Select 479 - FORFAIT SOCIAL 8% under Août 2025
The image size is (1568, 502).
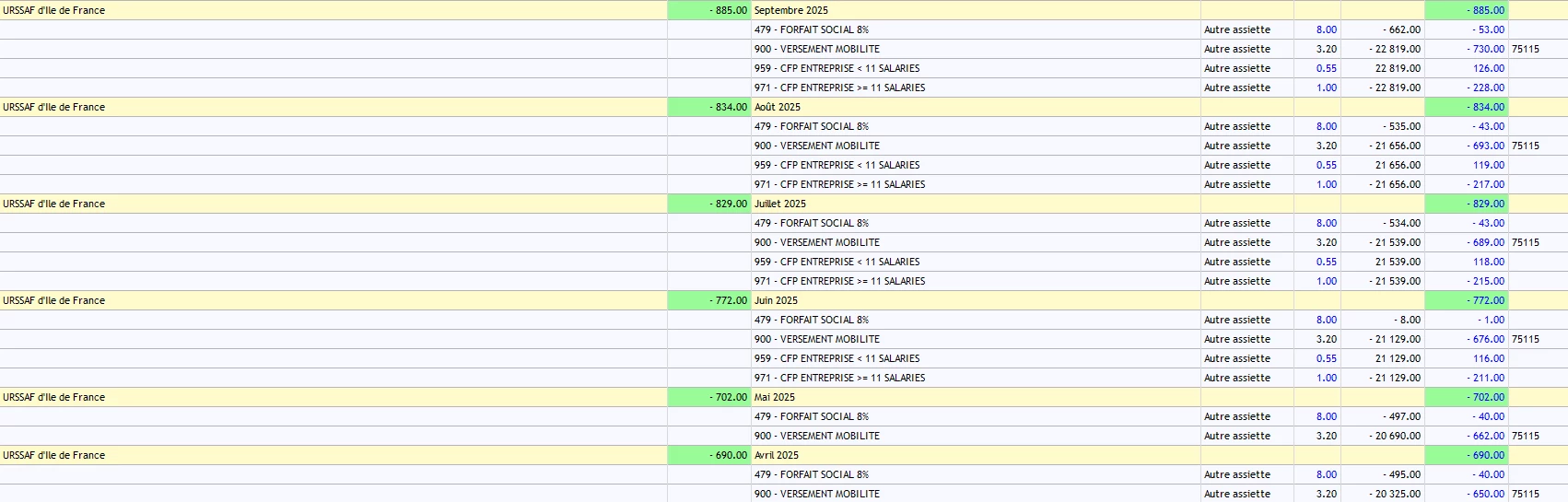tap(976, 126)
